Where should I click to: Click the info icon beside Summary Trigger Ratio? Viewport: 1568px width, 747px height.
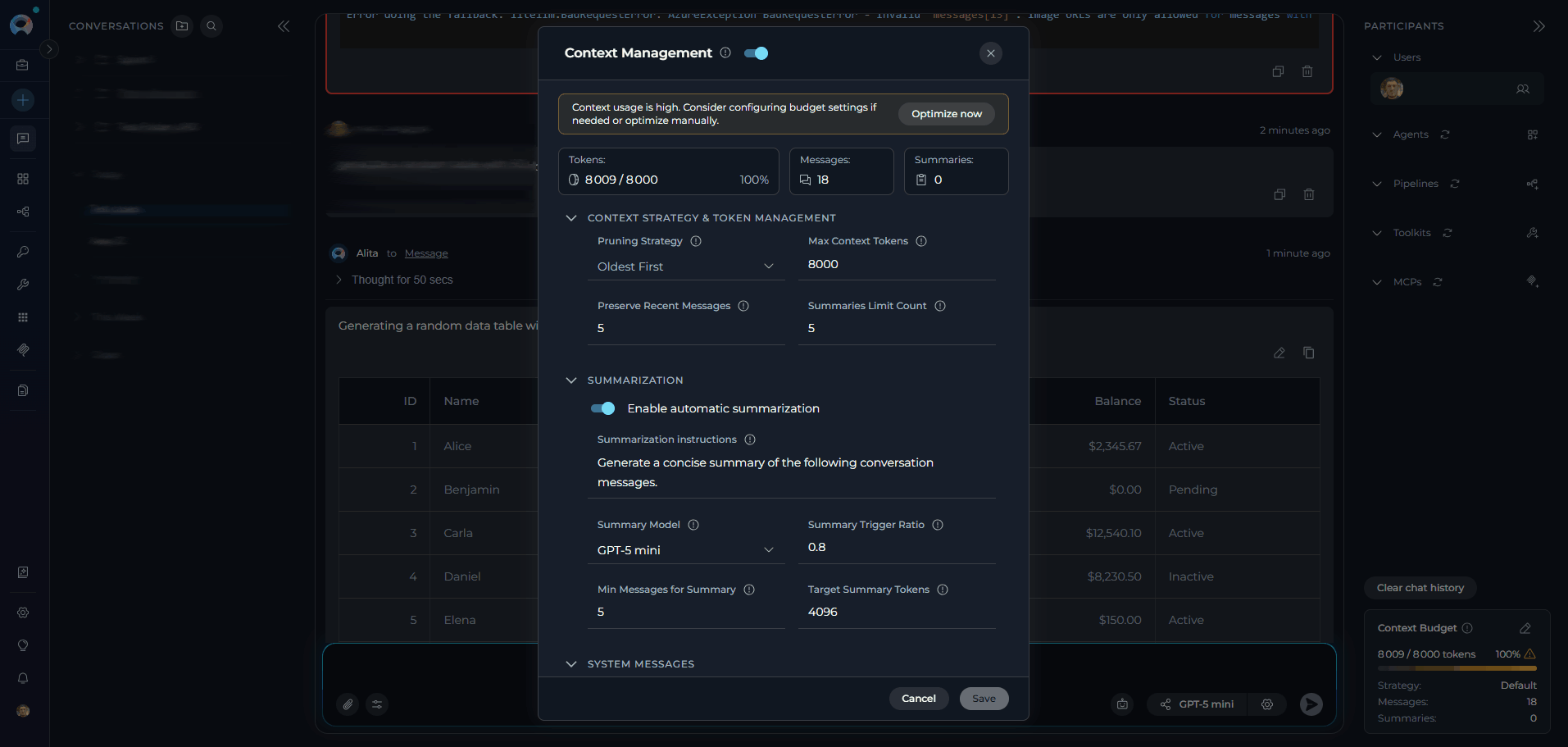[x=938, y=525]
